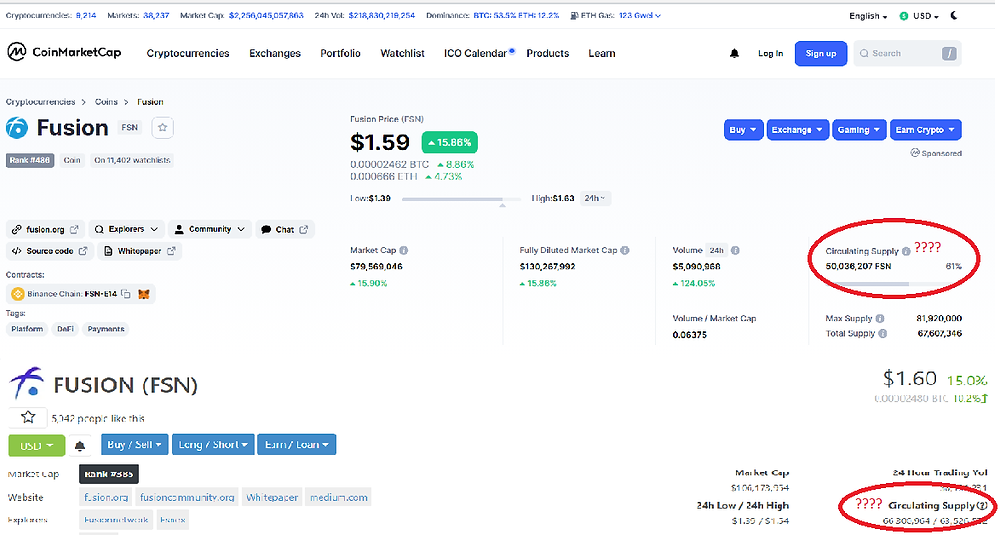Click the Payments tag
1000x535 pixels.
tap(106, 329)
